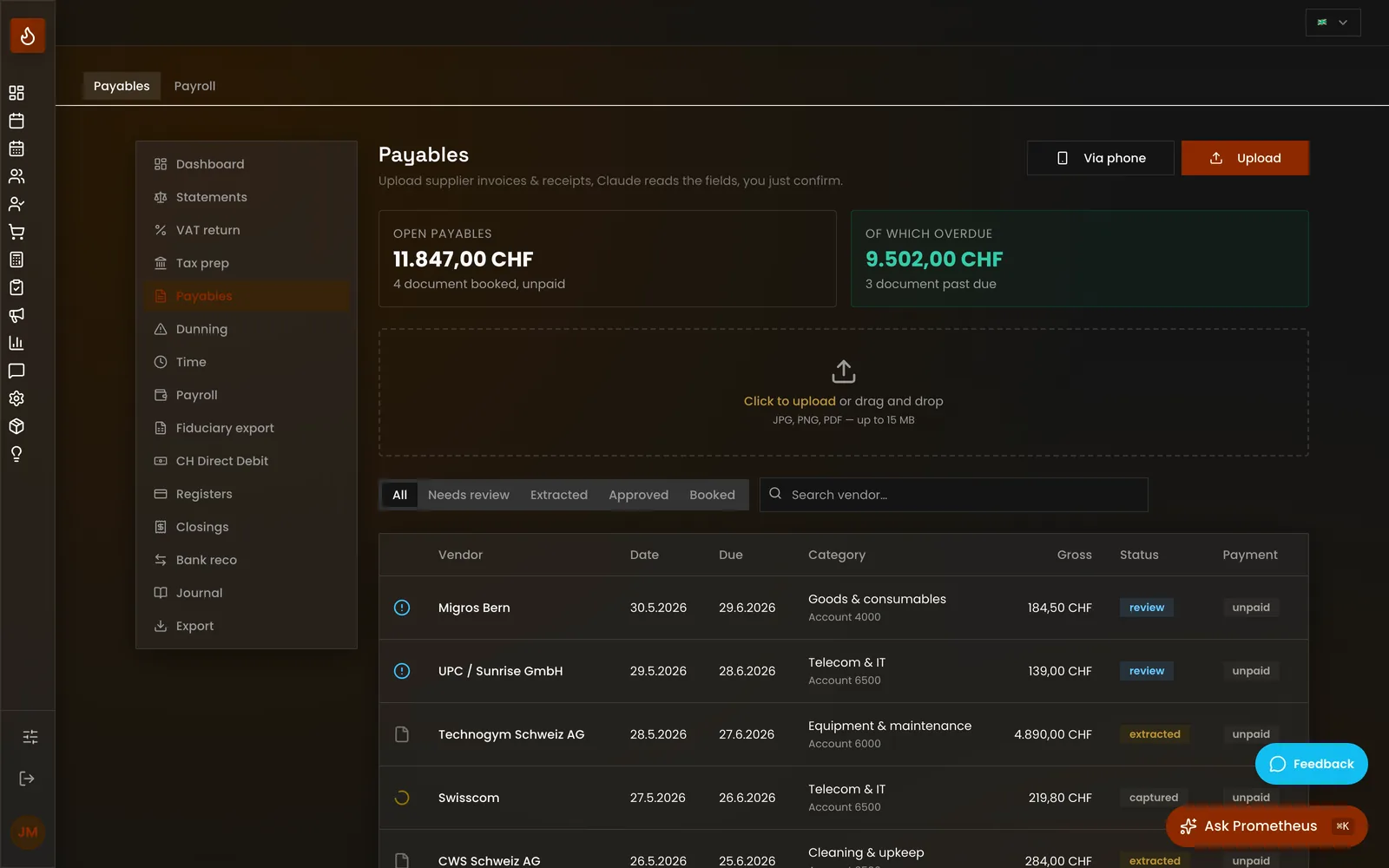Click the Via phone button
This screenshot has height=868, width=1389.
[x=1101, y=158]
